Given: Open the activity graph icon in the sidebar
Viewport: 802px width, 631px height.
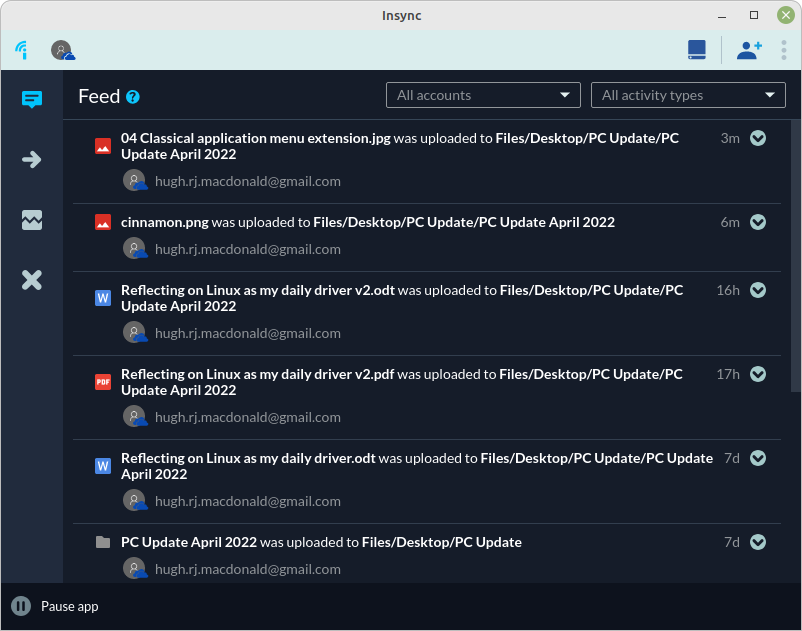Looking at the screenshot, I should coord(31,220).
